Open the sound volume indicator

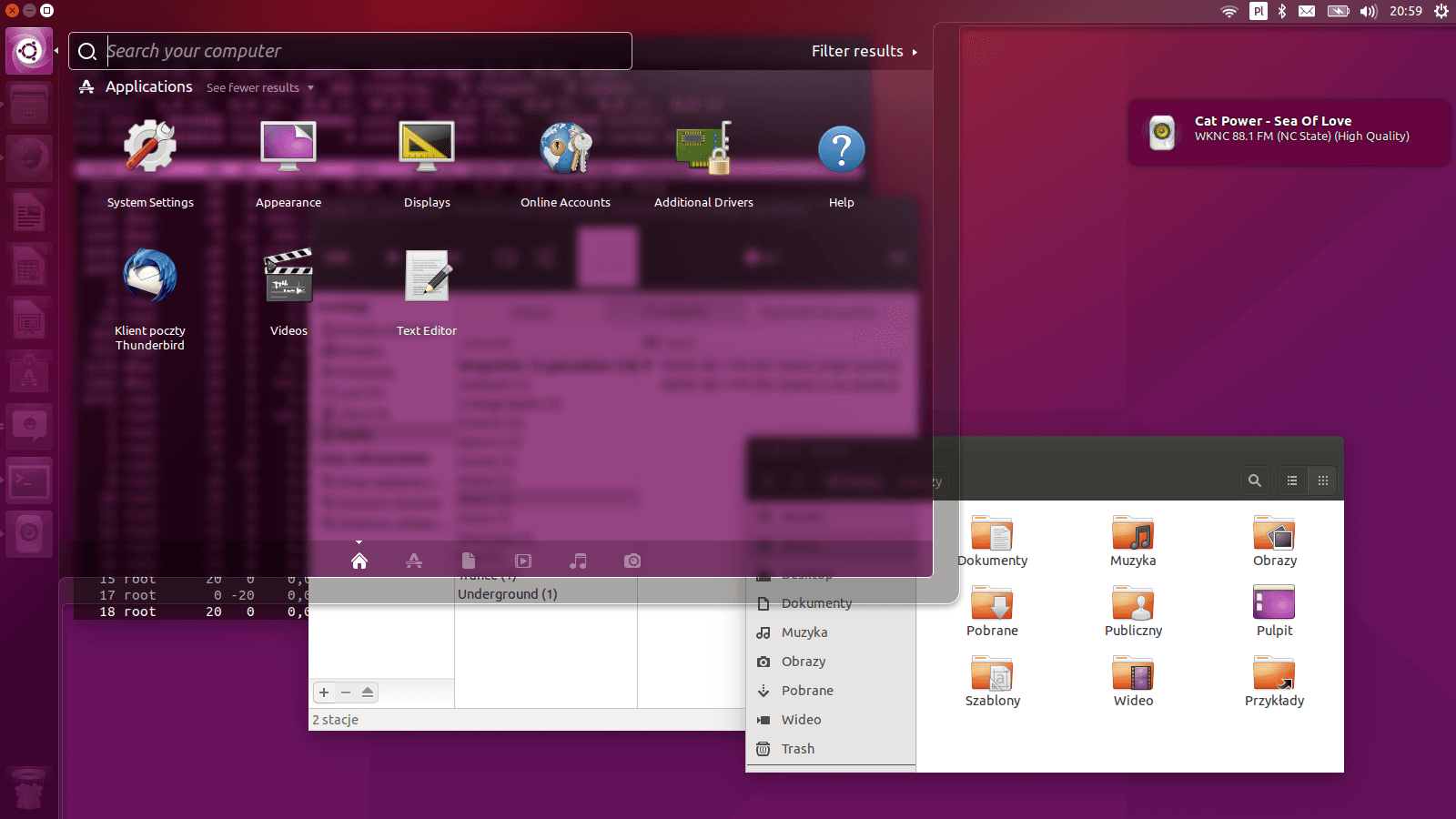tap(1369, 11)
